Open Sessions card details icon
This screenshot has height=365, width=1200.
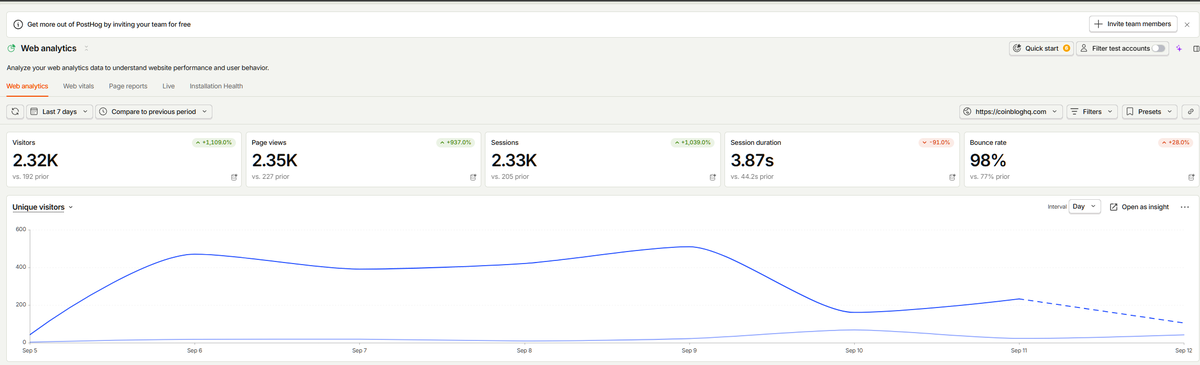point(713,177)
